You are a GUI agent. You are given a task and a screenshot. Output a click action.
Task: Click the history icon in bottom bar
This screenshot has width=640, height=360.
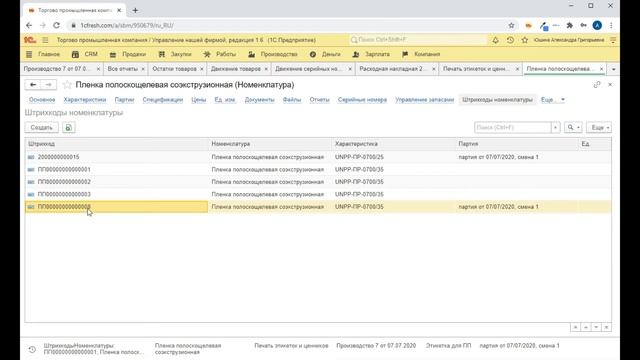32,349
